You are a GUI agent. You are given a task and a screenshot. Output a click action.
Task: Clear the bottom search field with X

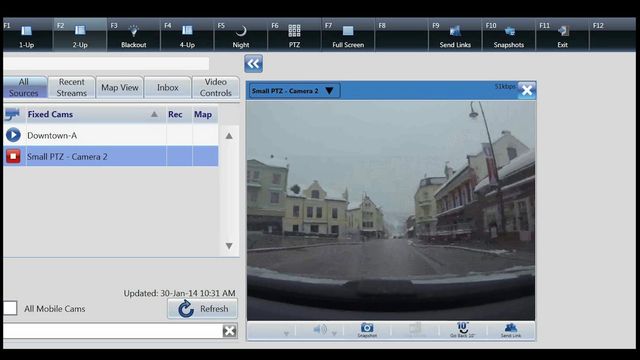click(229, 331)
